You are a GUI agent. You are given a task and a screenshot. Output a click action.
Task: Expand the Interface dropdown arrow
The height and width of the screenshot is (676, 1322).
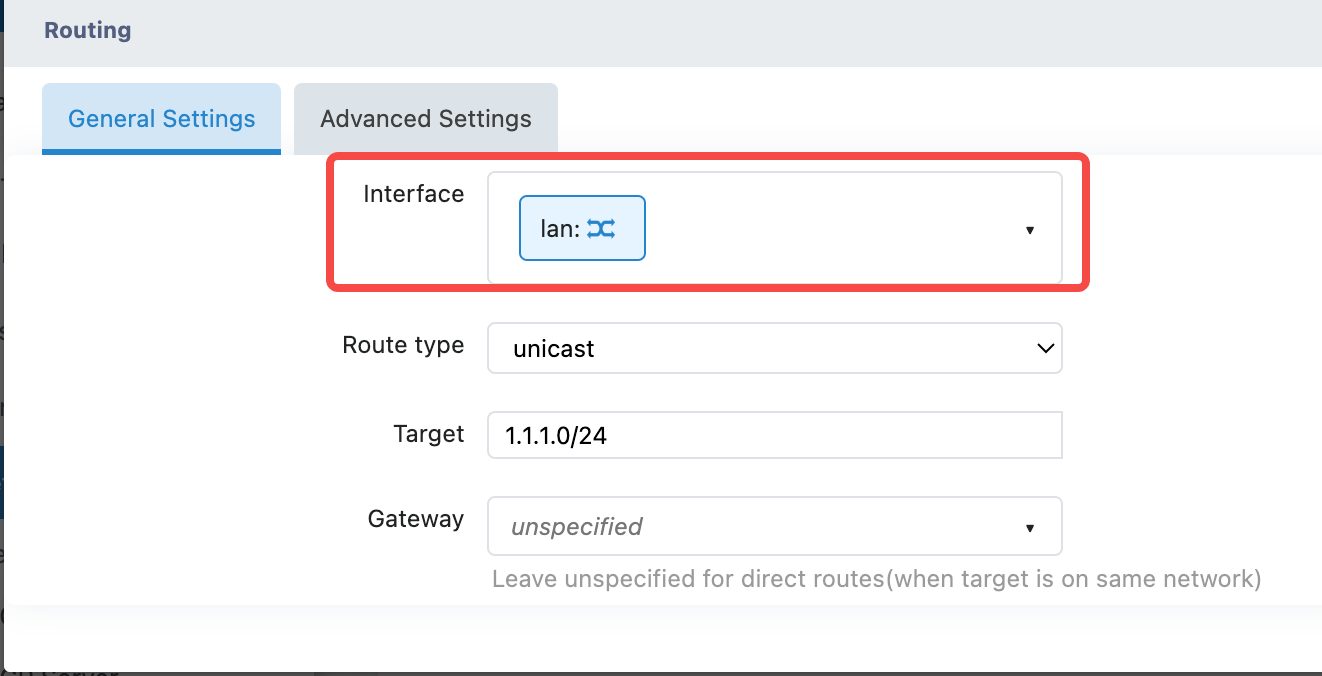(x=1029, y=230)
